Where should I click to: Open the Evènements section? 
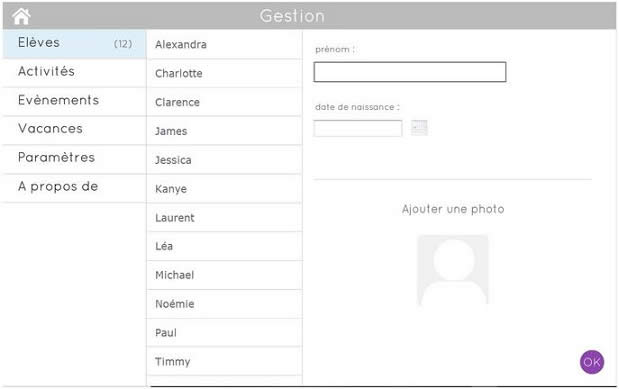[75, 101]
